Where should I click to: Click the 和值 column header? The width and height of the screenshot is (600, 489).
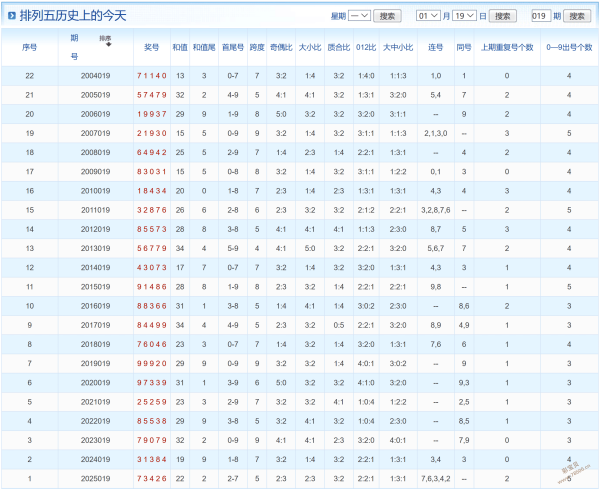pos(180,47)
